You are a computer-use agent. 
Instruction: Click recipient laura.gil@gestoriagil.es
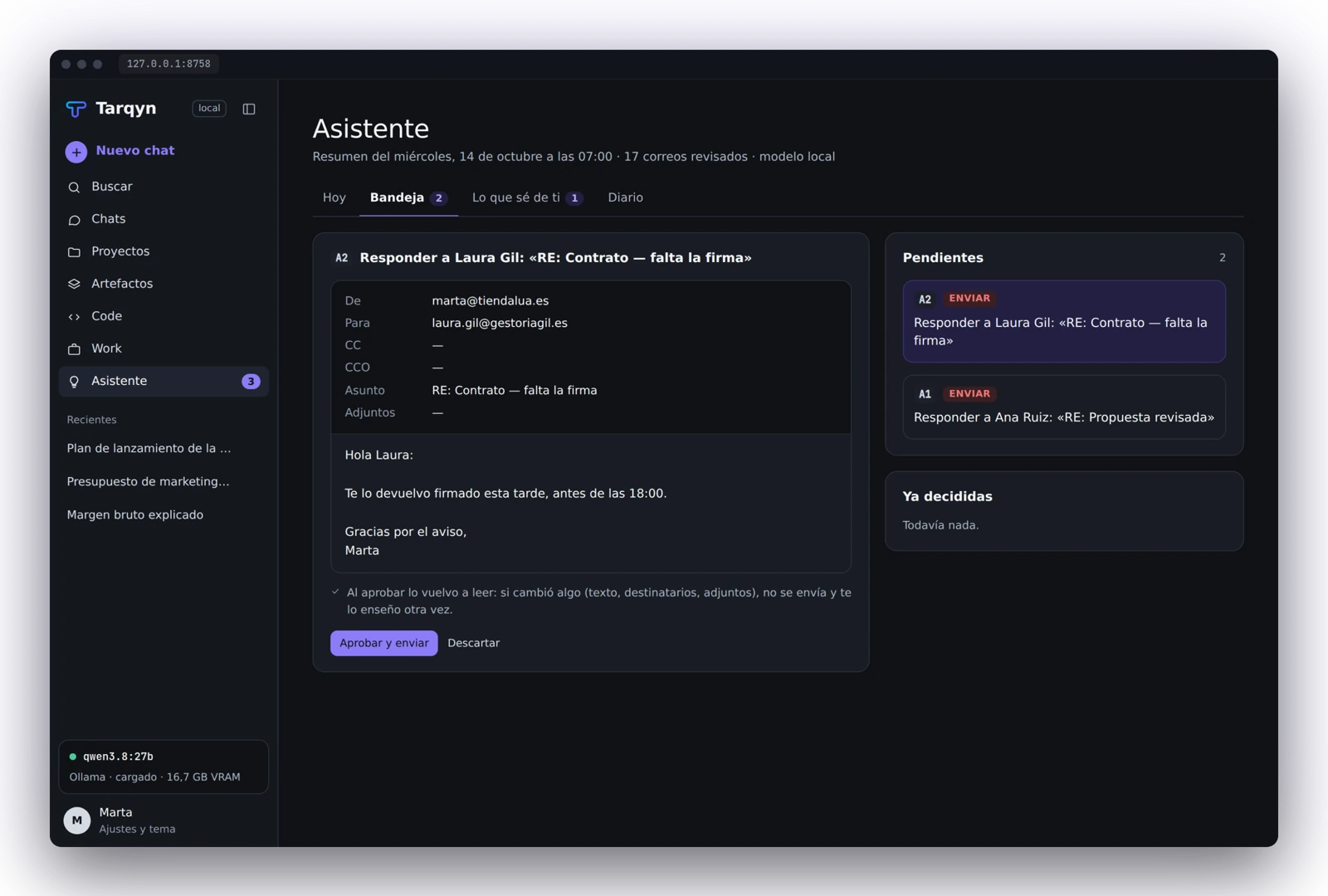pos(500,324)
